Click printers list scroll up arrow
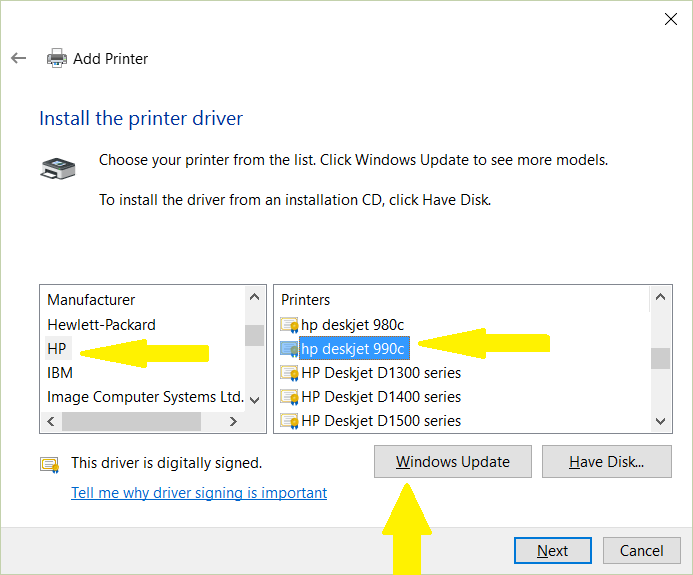Screen dimensions: 693x575 click(660, 297)
